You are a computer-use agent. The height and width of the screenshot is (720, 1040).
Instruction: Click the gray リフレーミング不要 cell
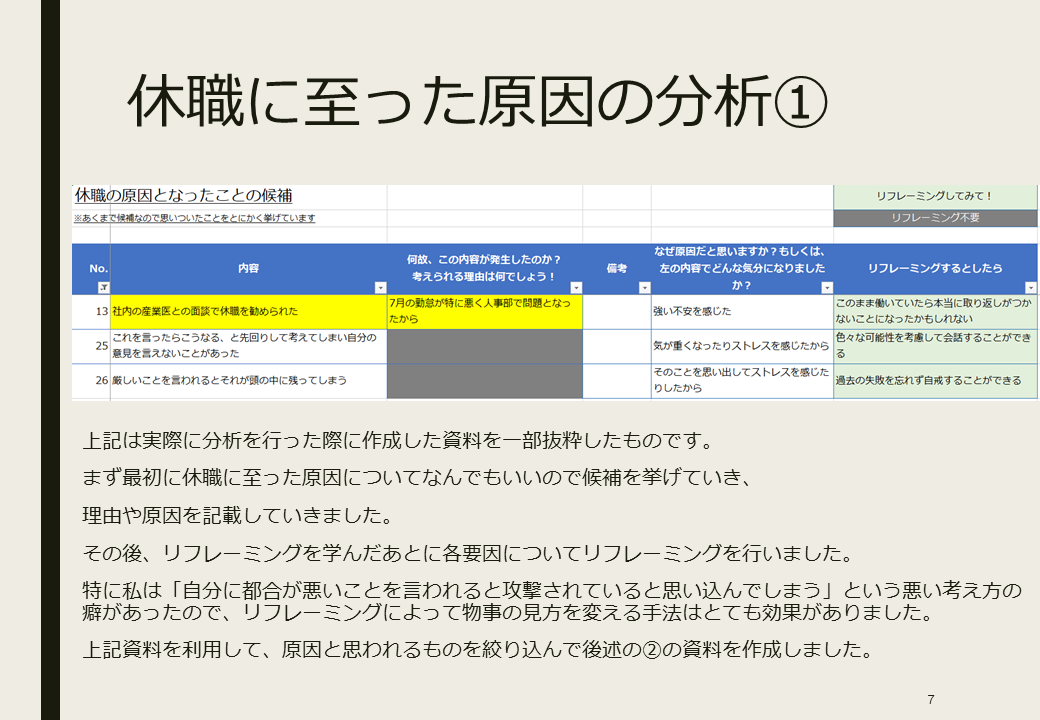pos(935,217)
